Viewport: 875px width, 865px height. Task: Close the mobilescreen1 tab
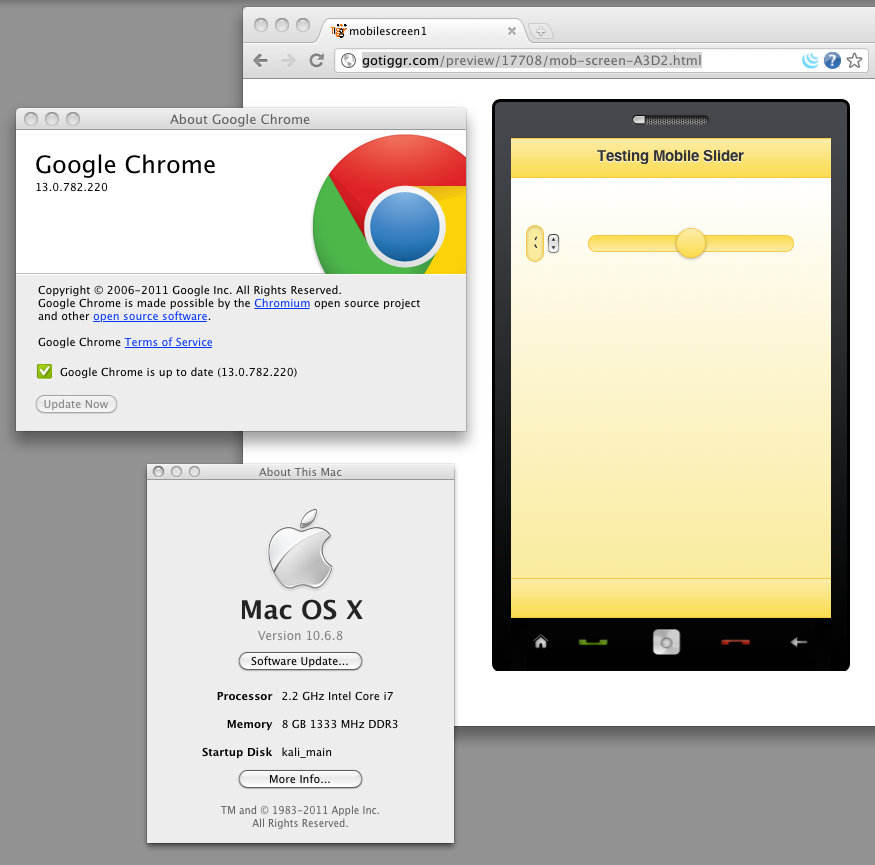[512, 31]
